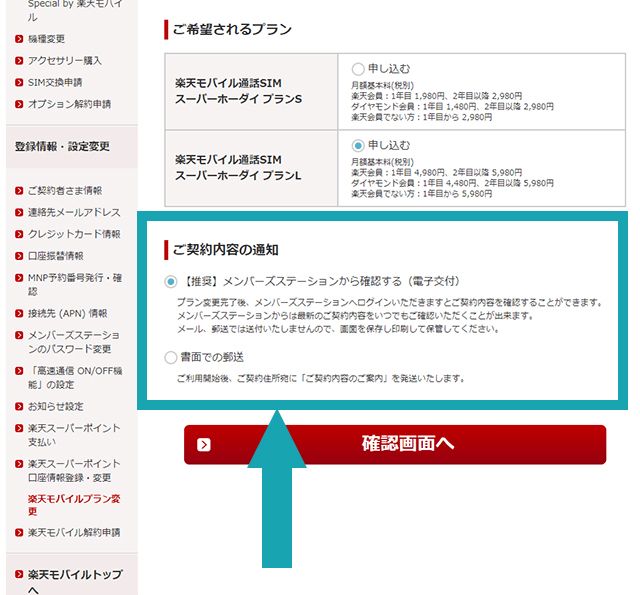Choose 書面での郵送 option
The height and width of the screenshot is (595, 640).
click(x=171, y=357)
